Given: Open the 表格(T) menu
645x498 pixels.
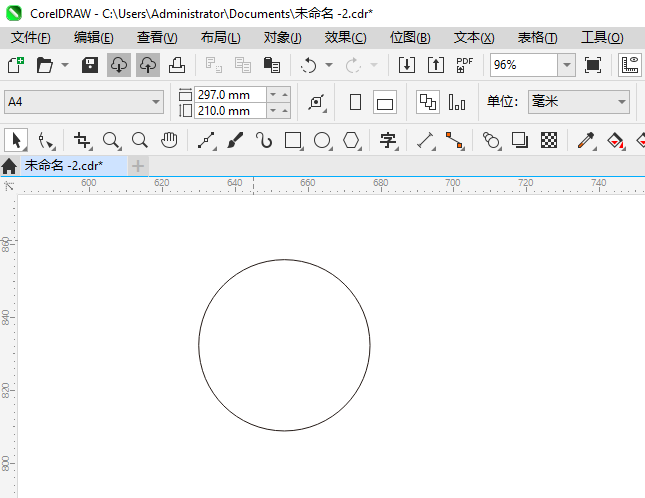Looking at the screenshot, I should [538, 38].
